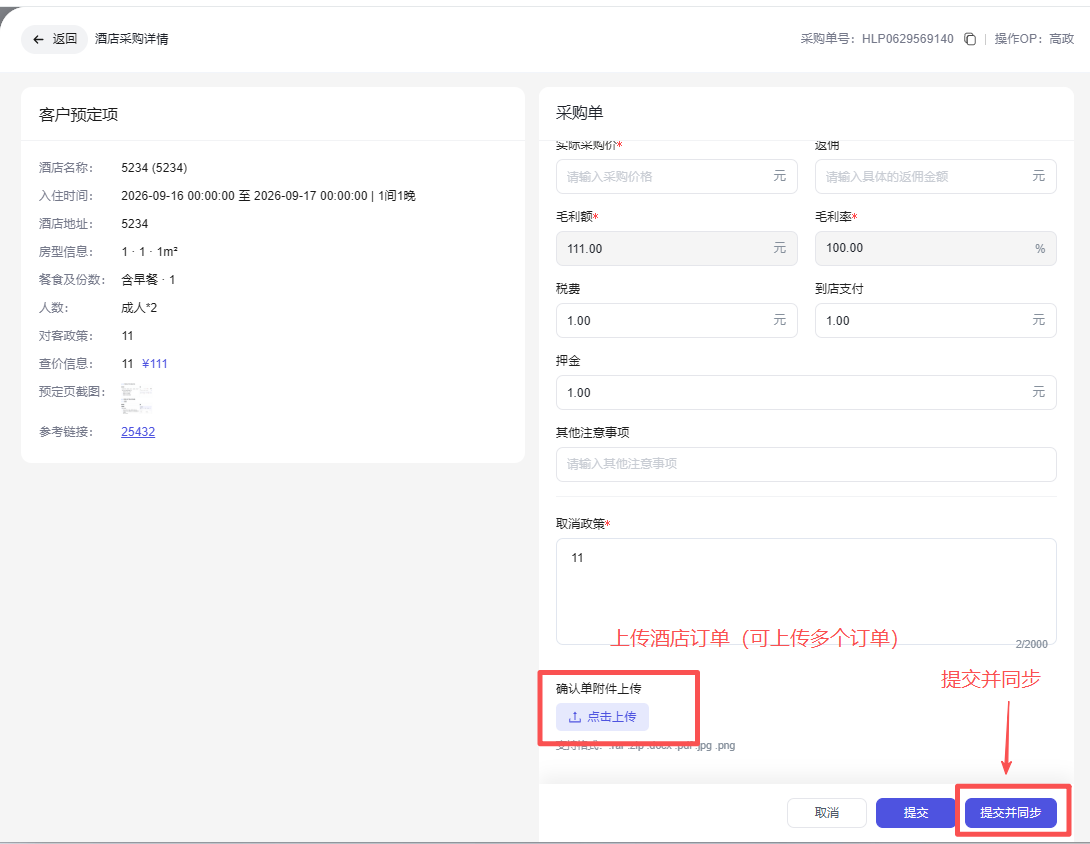Image resolution: width=1090 pixels, height=844 pixels.
Task: Click hotel name value 5234 (5234)
Action: [x=154, y=168]
